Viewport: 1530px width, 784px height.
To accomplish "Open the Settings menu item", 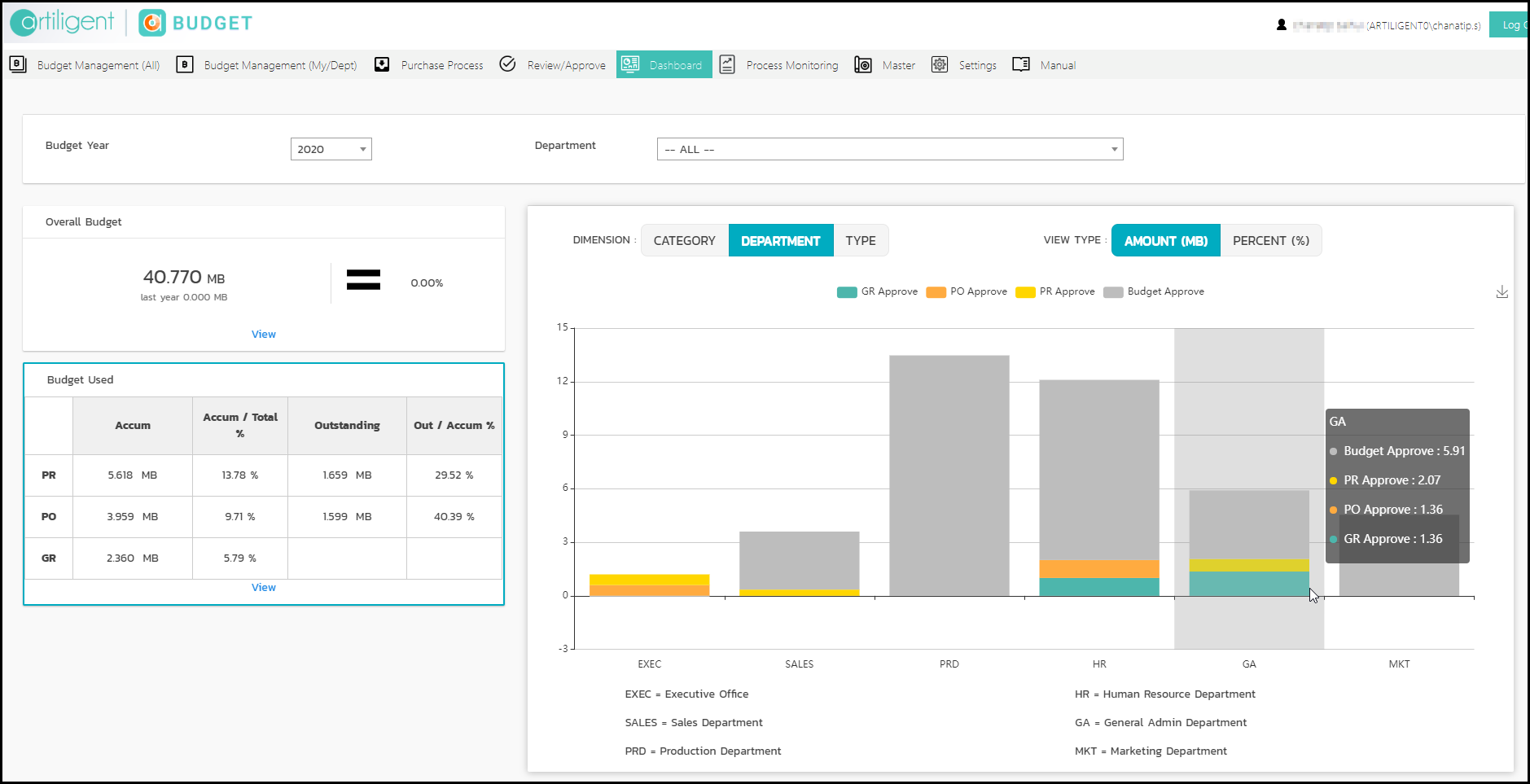I will [978, 65].
